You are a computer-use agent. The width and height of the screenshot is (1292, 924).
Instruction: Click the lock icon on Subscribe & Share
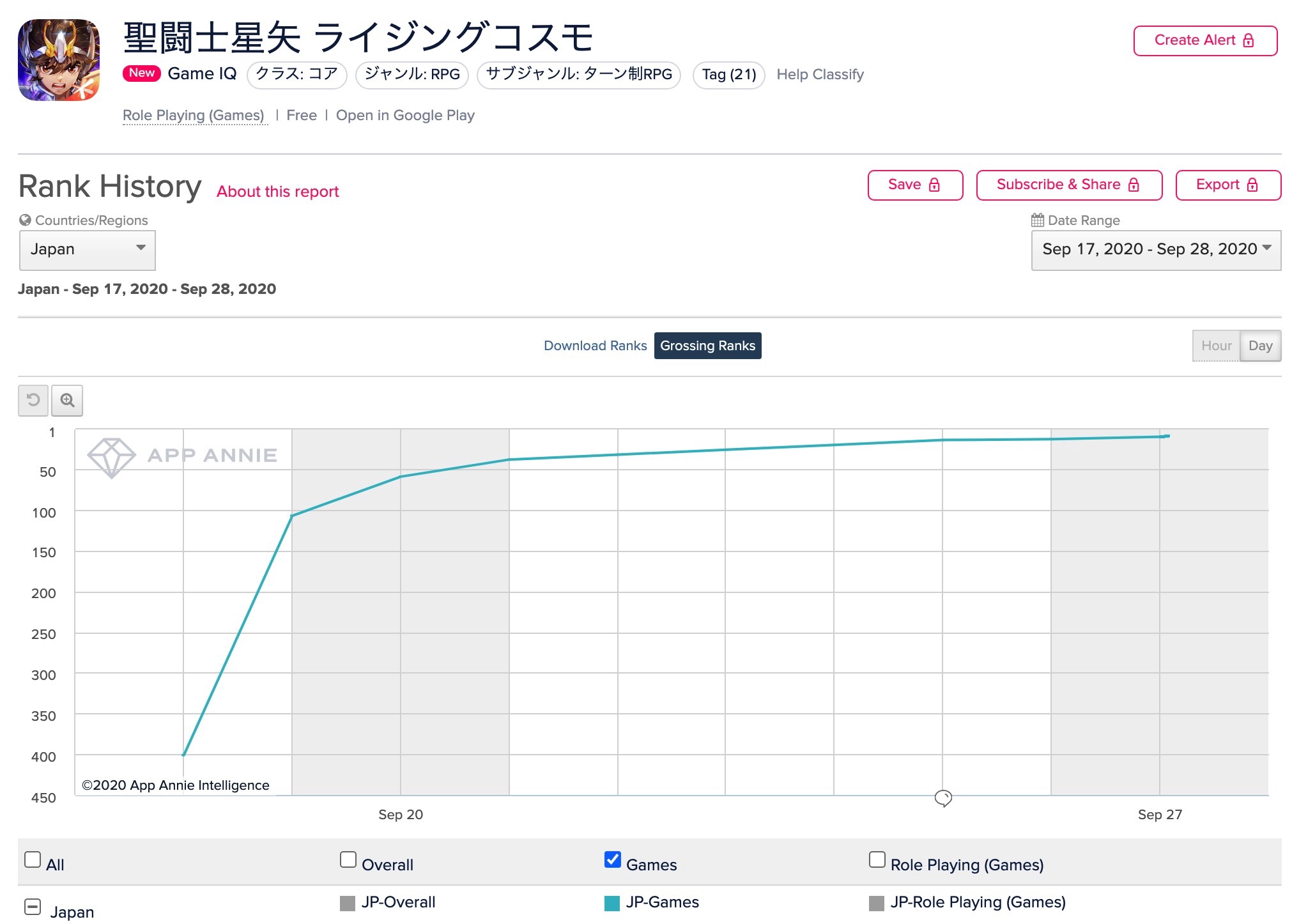1134,185
